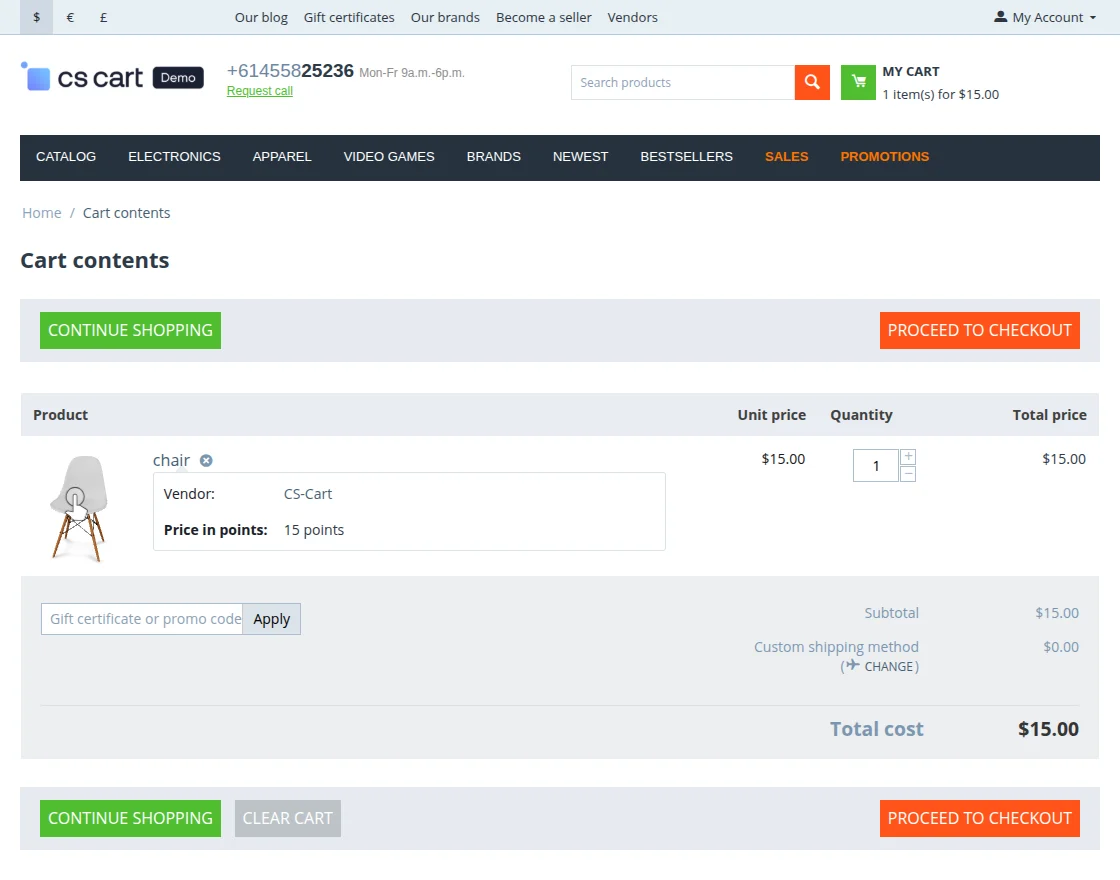Switch currency to US dollars
The width and height of the screenshot is (1120, 880).
[x=36, y=17]
